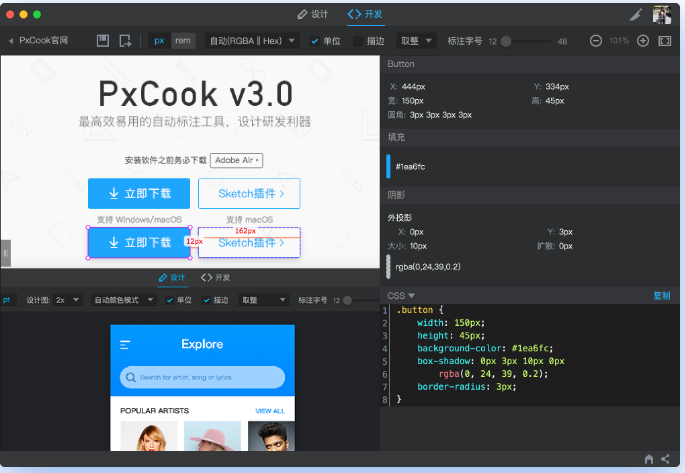
Task: Switch to the lower 设计 tab
Action: point(172,277)
